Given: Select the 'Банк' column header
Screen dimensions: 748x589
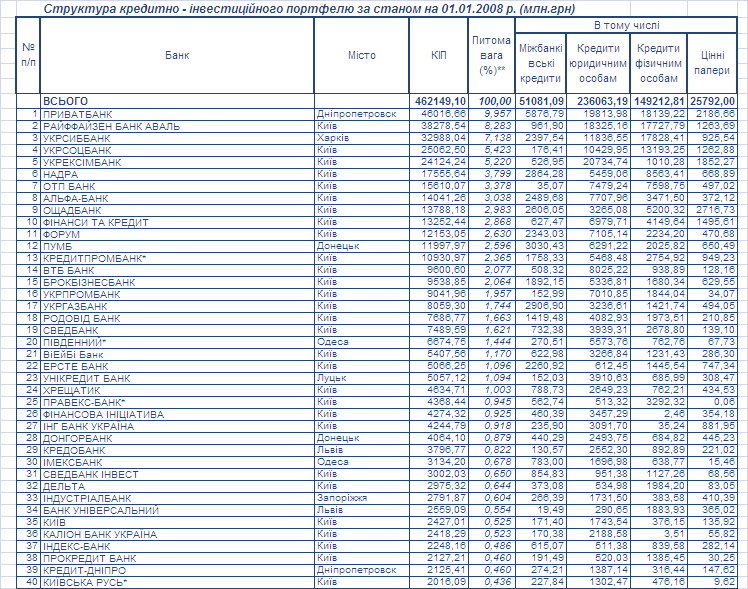Looking at the screenshot, I should 177,55.
